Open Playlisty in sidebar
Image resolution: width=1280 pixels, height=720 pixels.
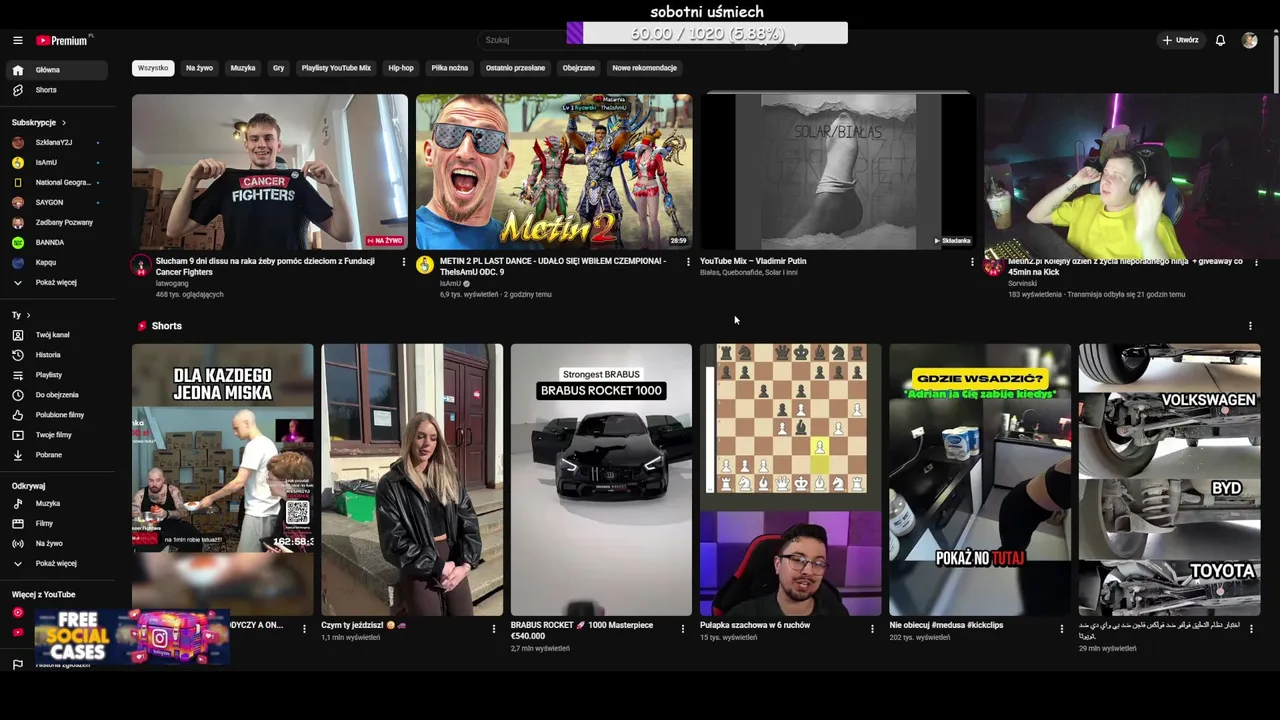pos(55,375)
